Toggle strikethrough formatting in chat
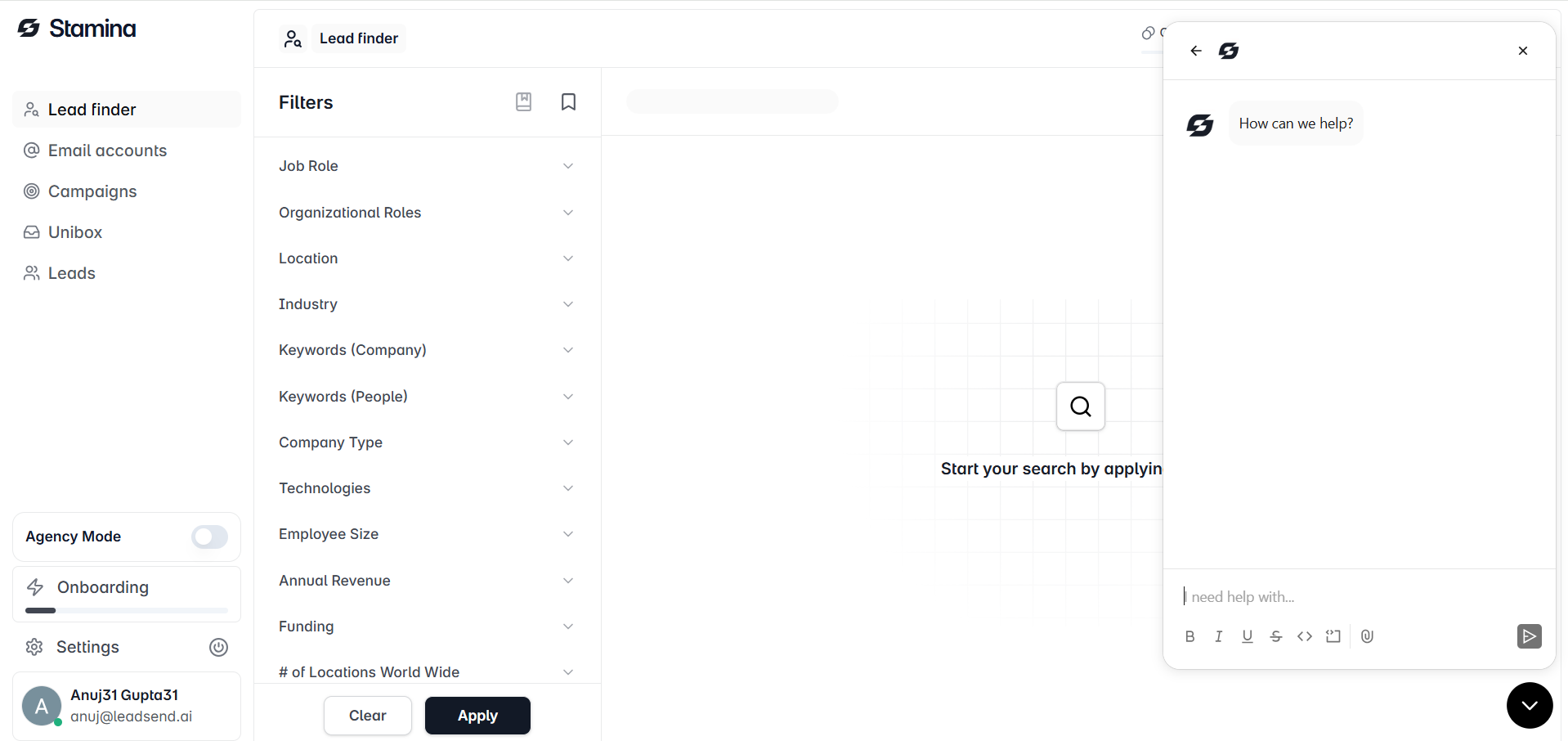The width and height of the screenshot is (1568, 741). pos(1276,636)
